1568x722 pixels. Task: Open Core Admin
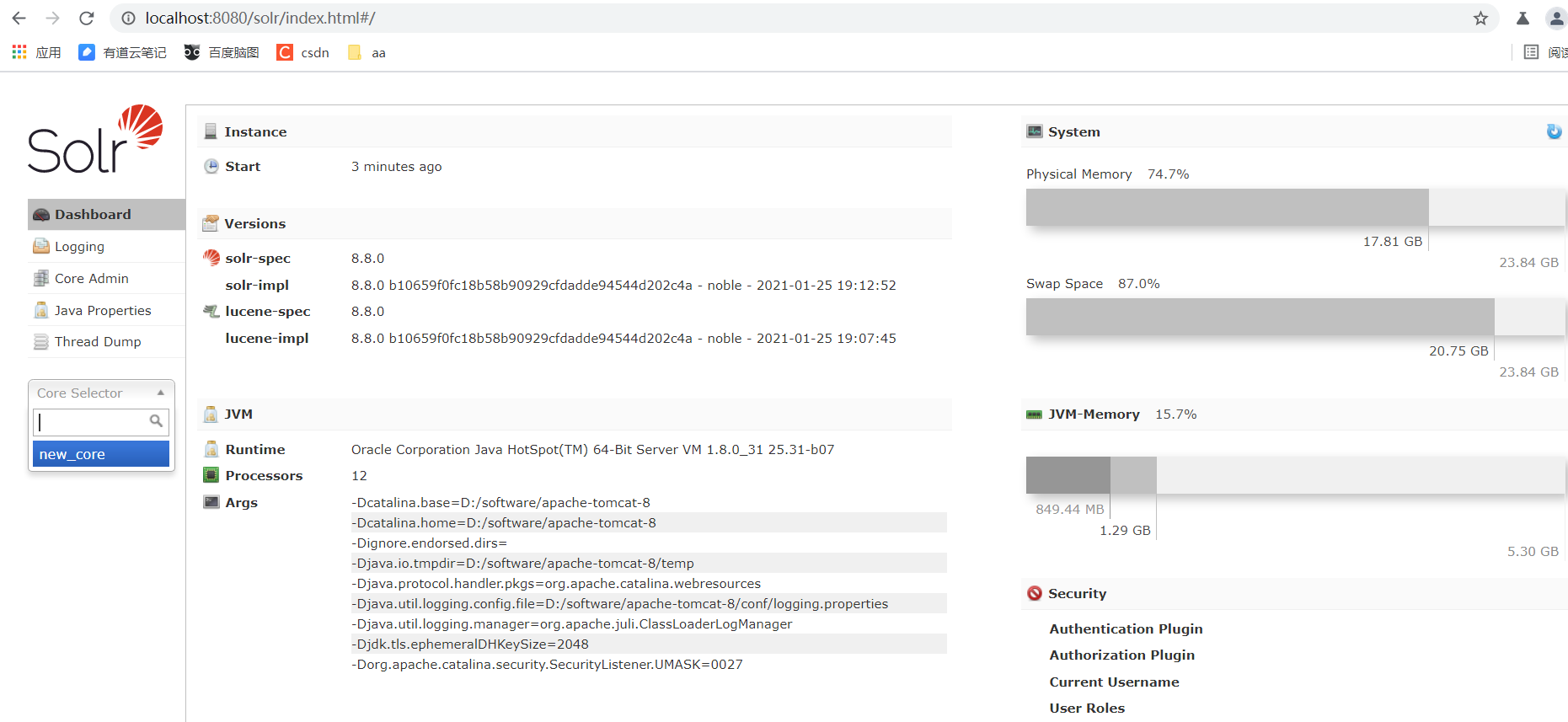coord(106,278)
